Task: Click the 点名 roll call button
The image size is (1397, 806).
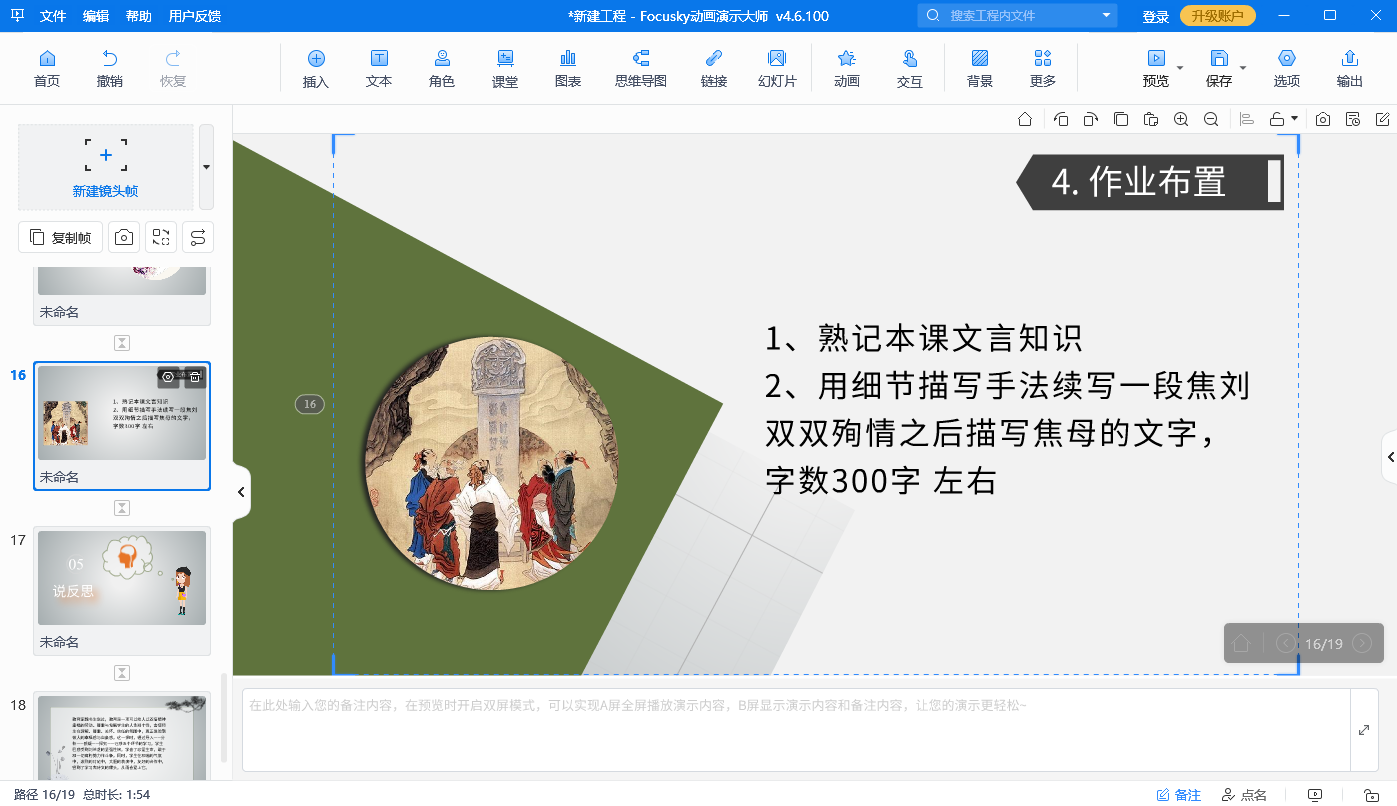Action: coord(1245,795)
